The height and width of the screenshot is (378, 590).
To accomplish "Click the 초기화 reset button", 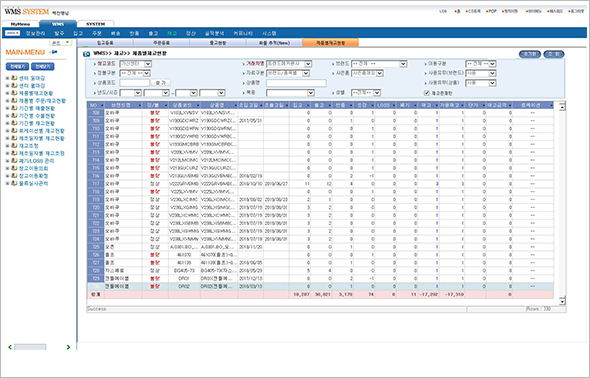I will pos(530,54).
